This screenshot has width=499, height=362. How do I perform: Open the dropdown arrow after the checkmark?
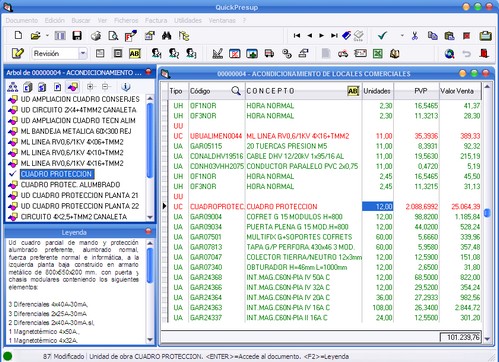pos(402,35)
